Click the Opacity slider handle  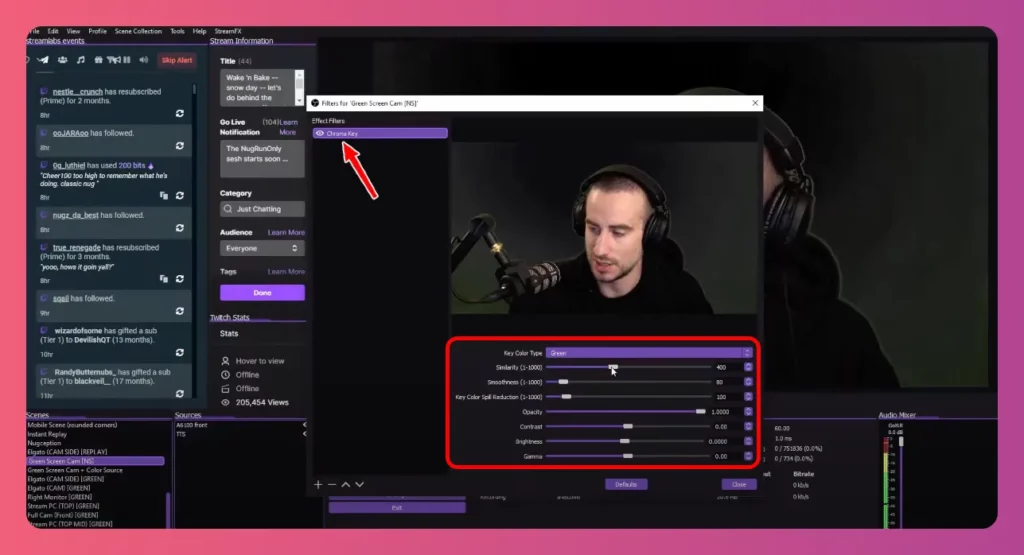point(700,411)
